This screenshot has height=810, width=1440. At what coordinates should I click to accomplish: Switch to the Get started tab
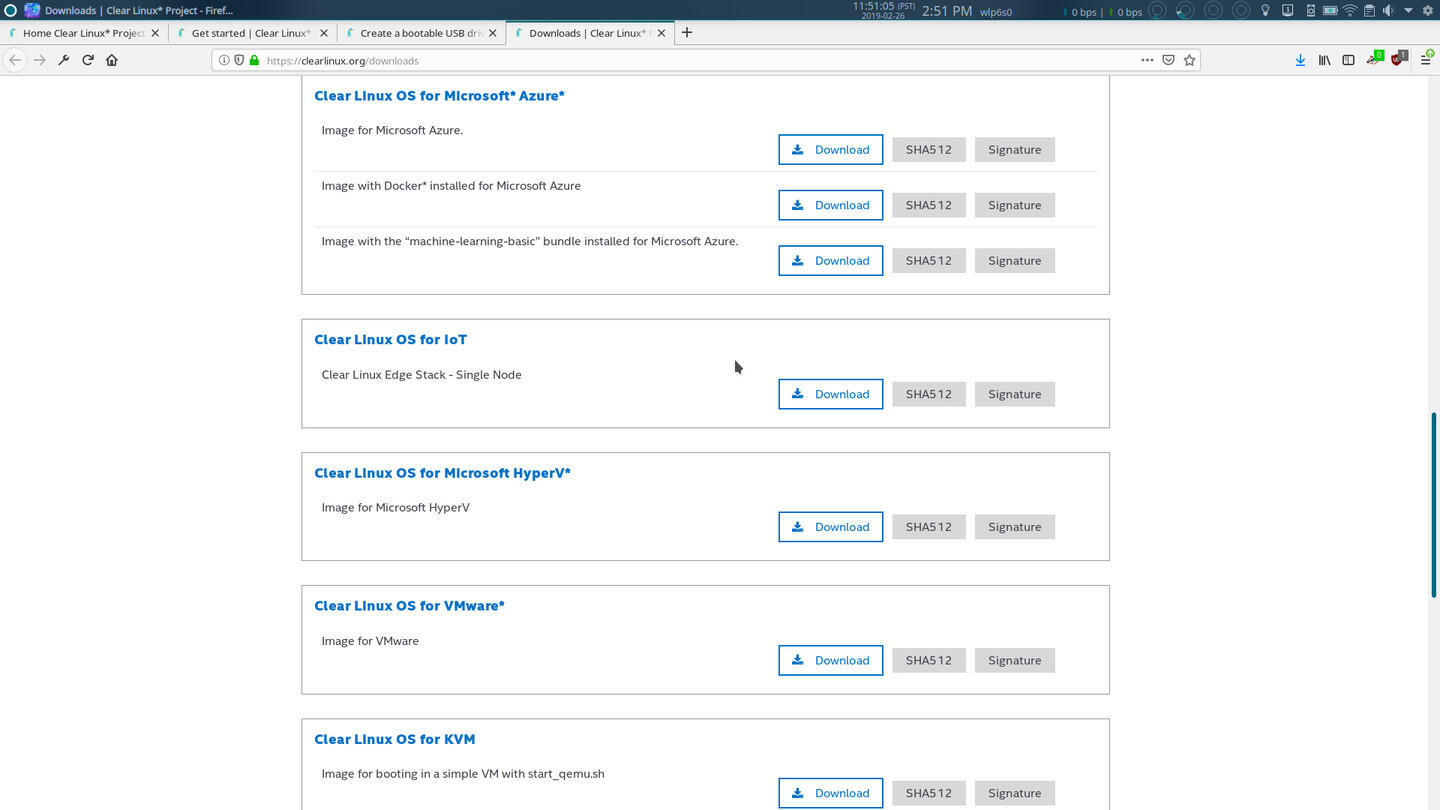[x=252, y=33]
